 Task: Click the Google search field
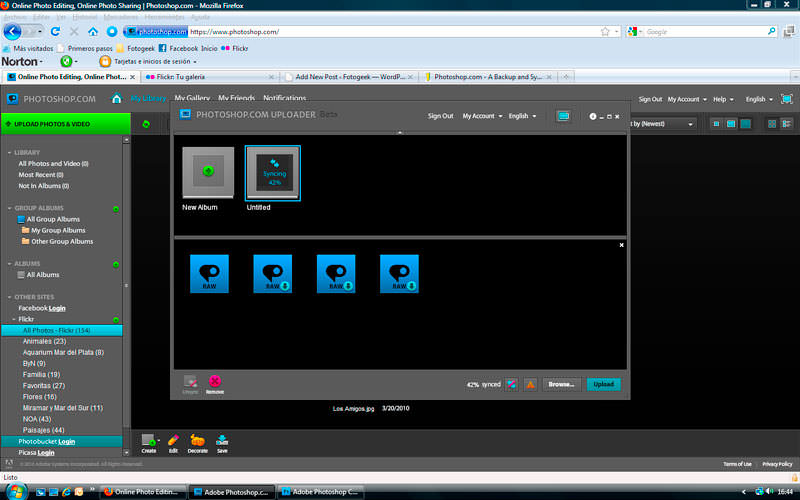pyautogui.click(x=705, y=32)
